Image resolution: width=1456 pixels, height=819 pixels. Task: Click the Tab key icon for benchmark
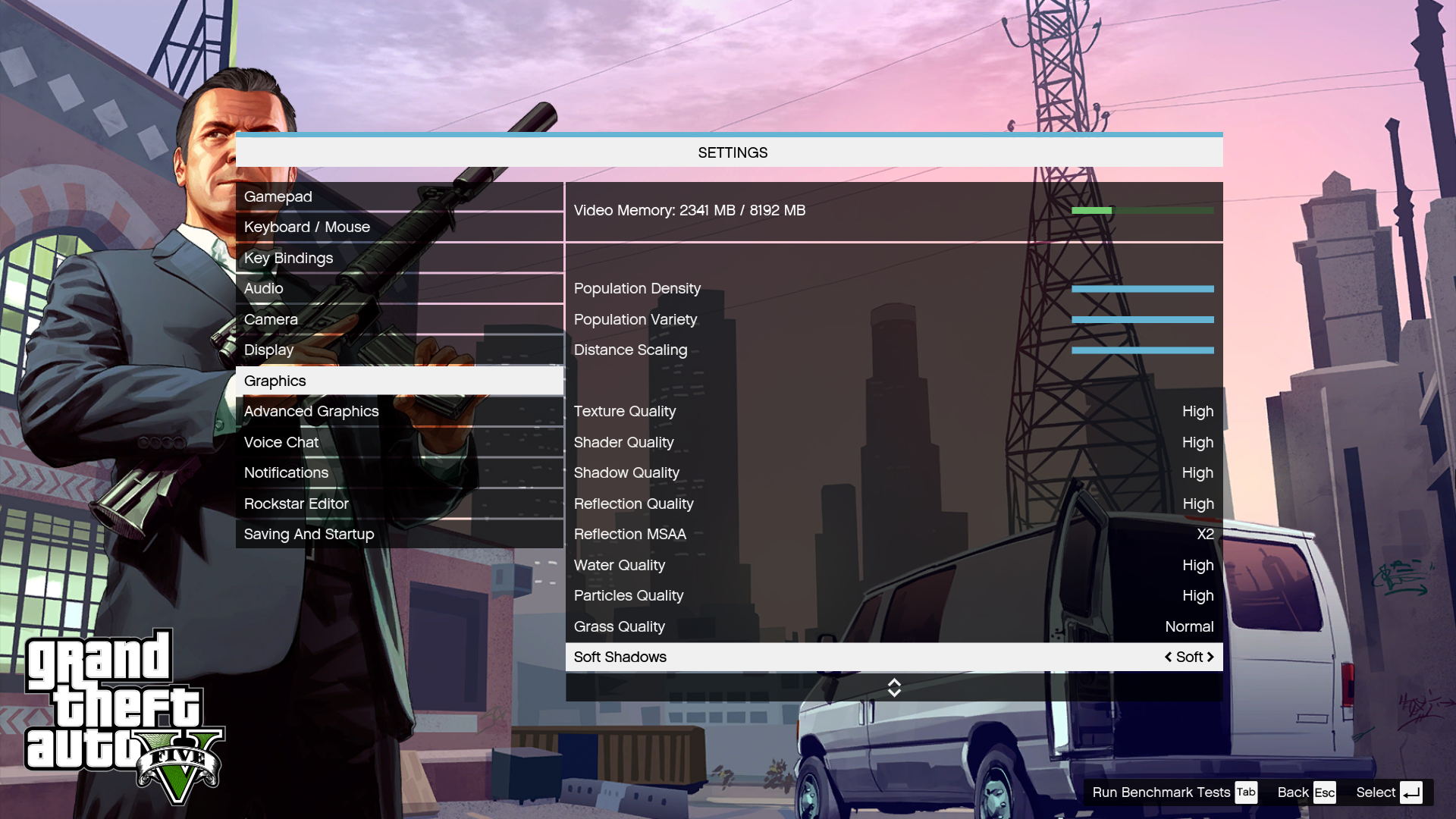[x=1246, y=792]
